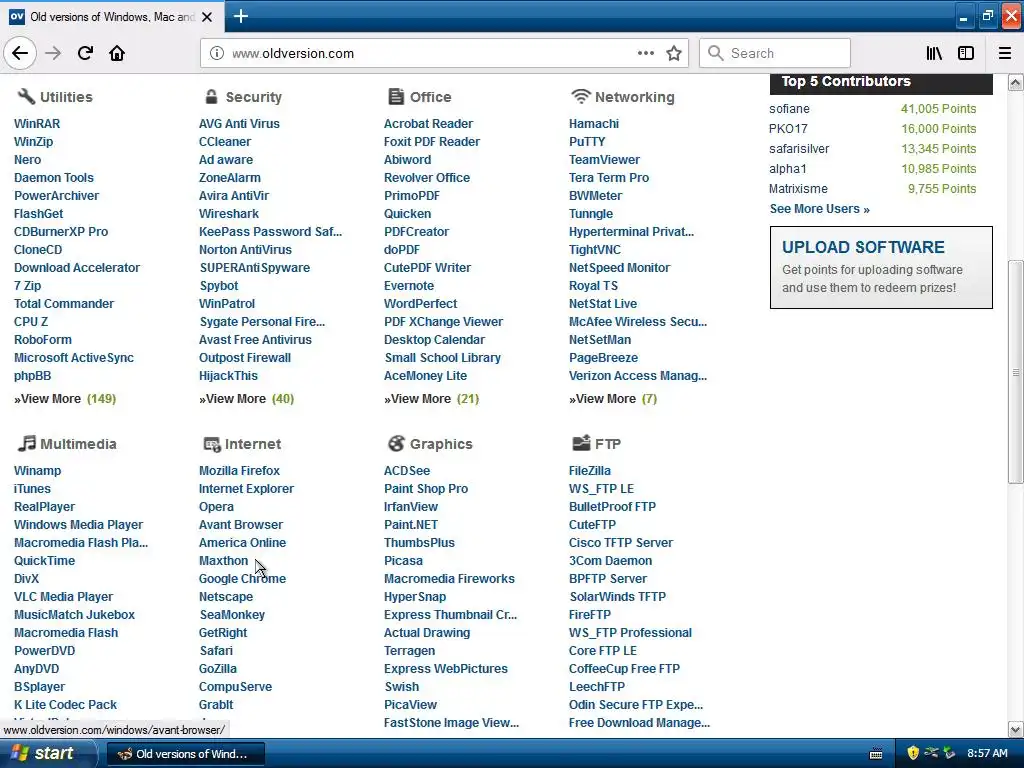Open the FileZilla link
Viewport: 1024px width, 768px height.
pyautogui.click(x=589, y=470)
